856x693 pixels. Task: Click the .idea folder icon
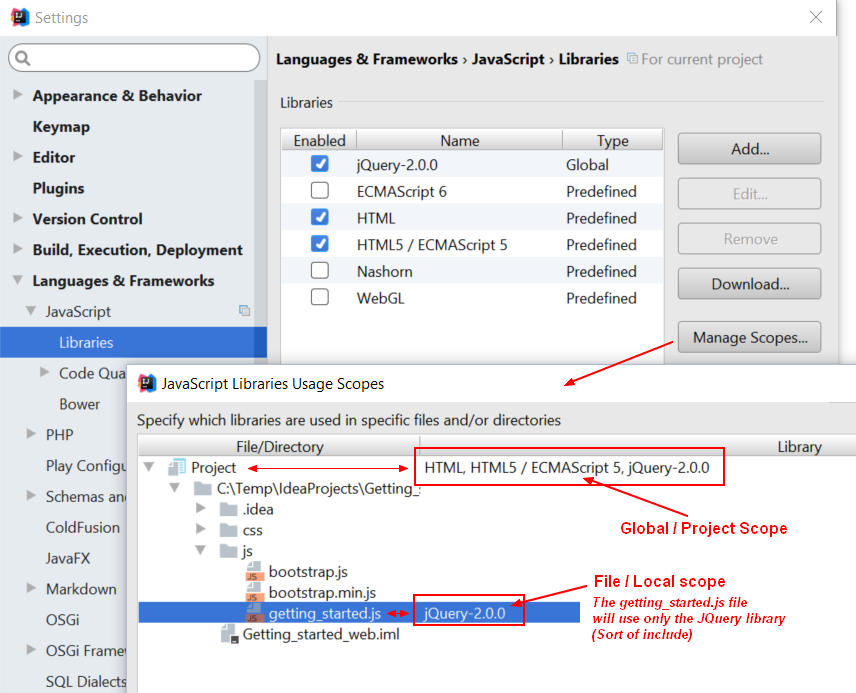pyautogui.click(x=229, y=509)
